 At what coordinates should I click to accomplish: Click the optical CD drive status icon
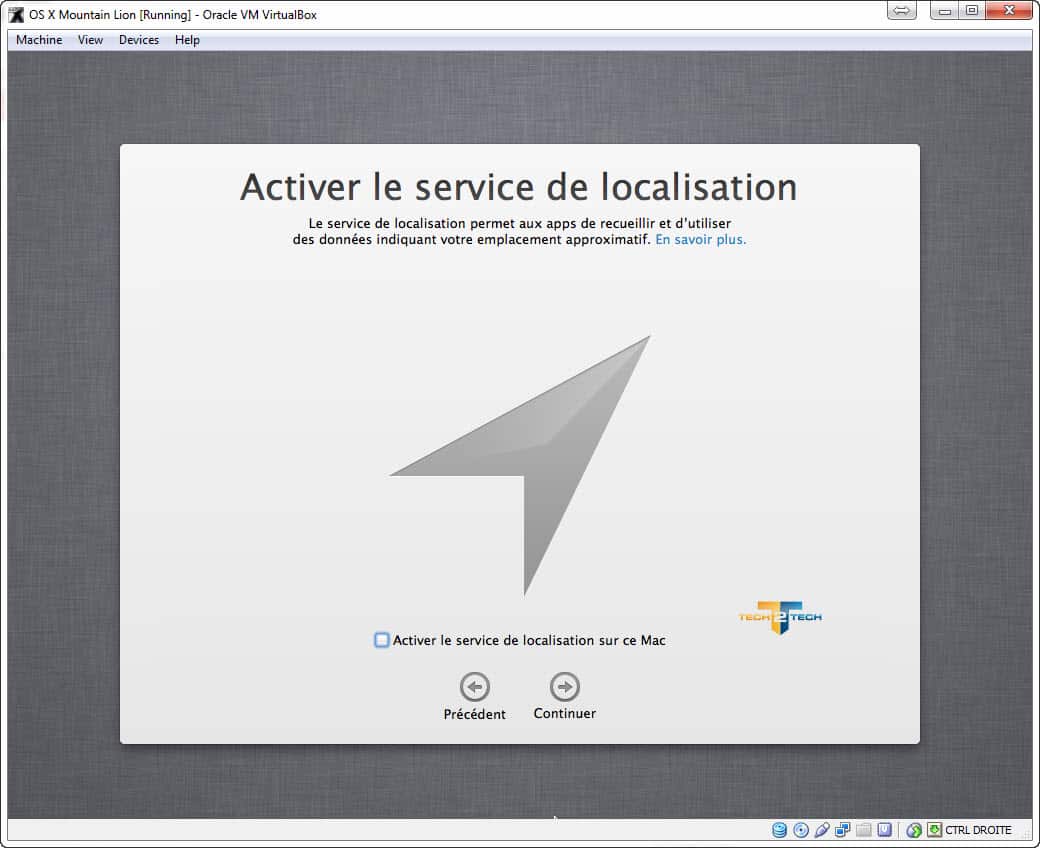[x=801, y=829]
